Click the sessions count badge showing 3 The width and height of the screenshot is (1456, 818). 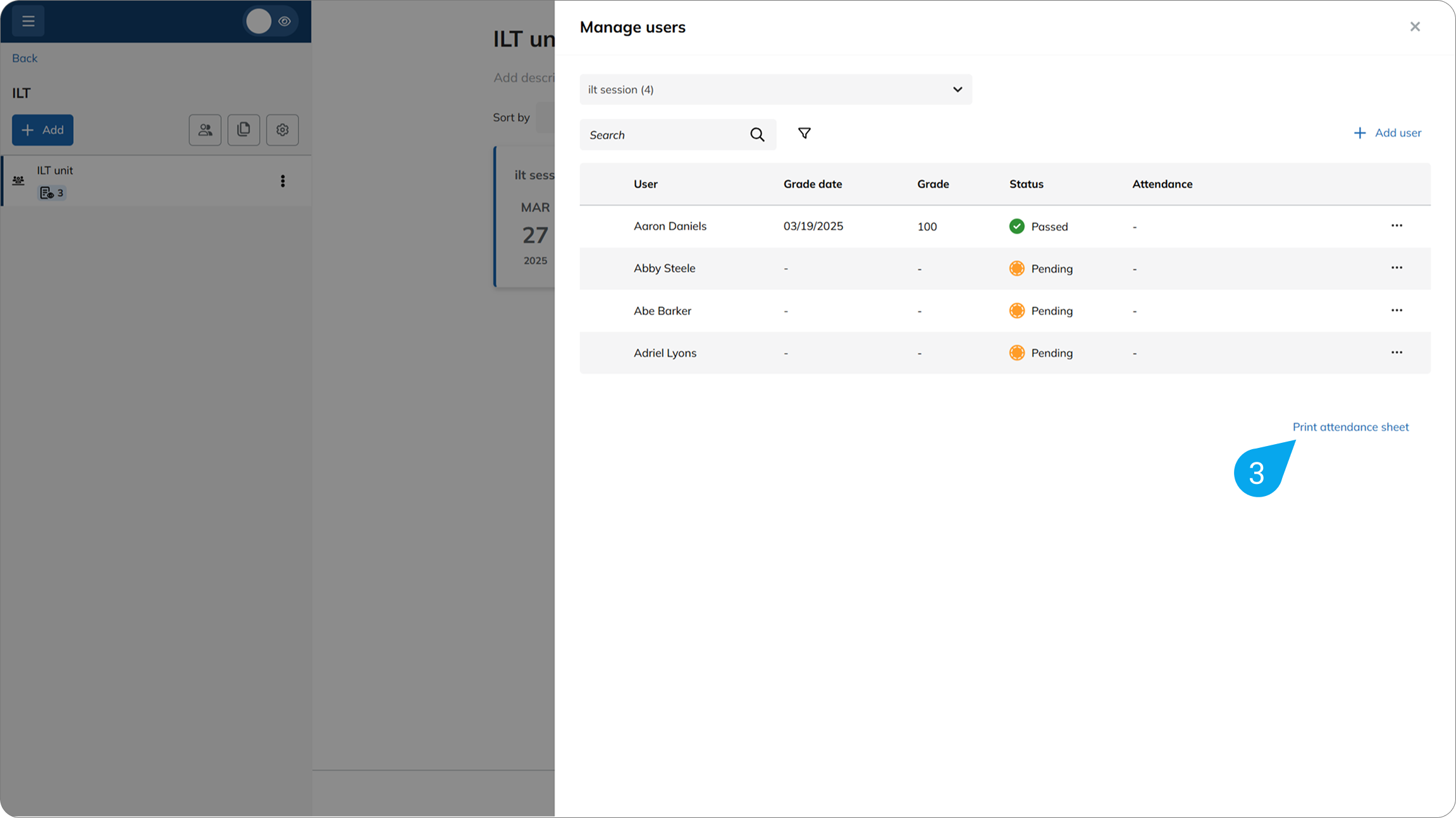coord(52,193)
